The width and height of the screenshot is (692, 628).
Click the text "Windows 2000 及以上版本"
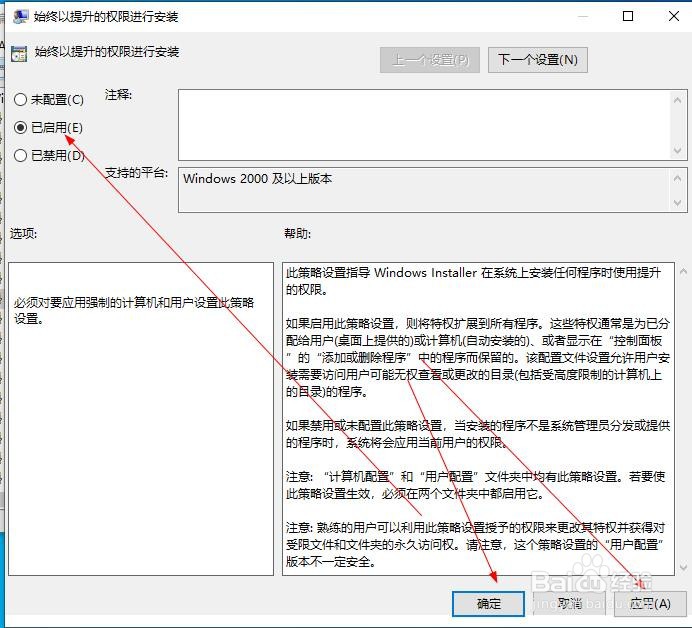click(x=257, y=179)
